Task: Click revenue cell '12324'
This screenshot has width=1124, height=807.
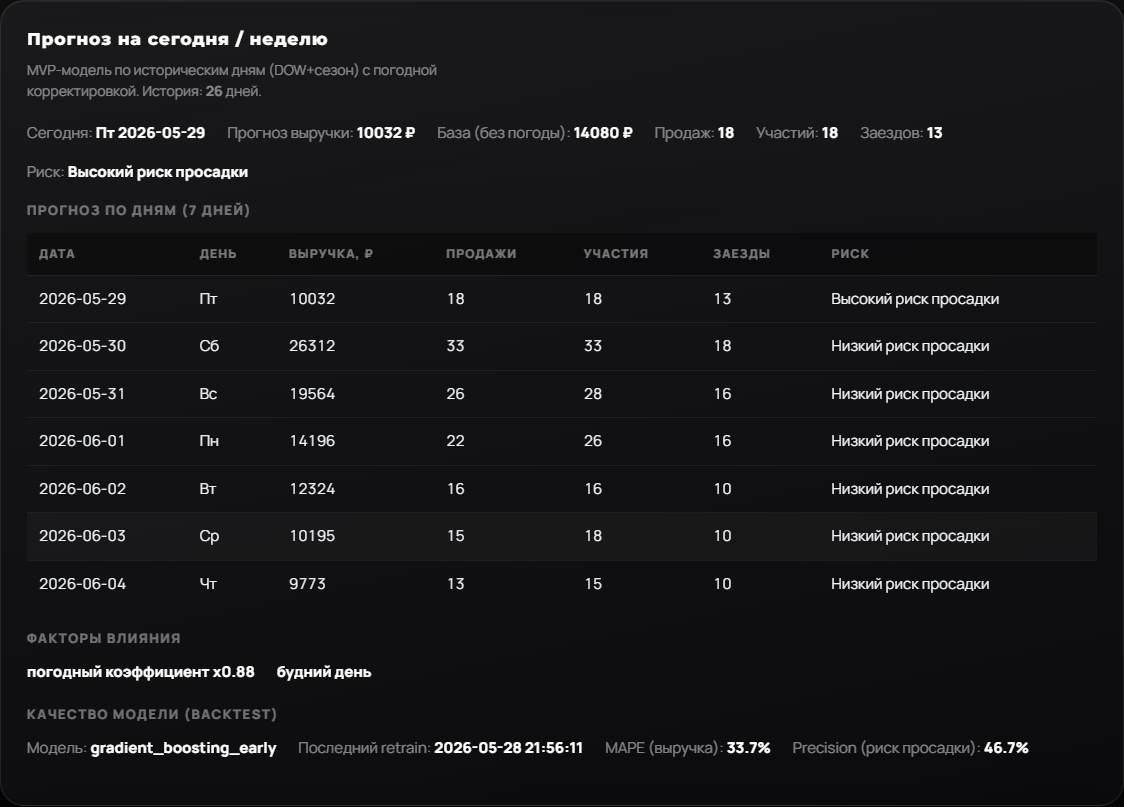Action: (312, 489)
